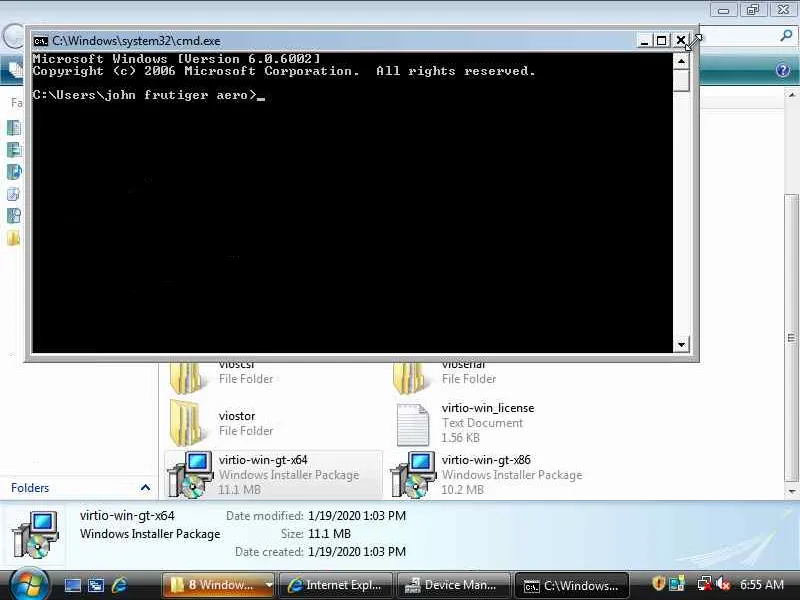800x600 pixels.
Task: Click the vioscsi folder icon
Action: click(x=187, y=378)
